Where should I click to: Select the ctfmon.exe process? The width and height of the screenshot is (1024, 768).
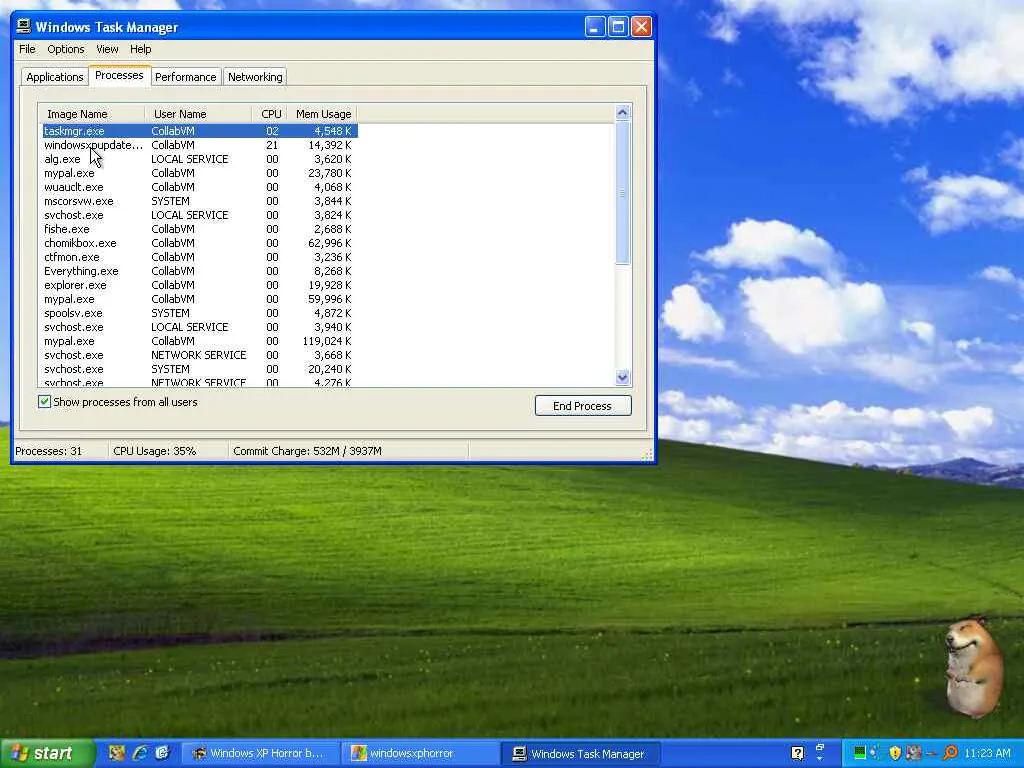pos(200,257)
